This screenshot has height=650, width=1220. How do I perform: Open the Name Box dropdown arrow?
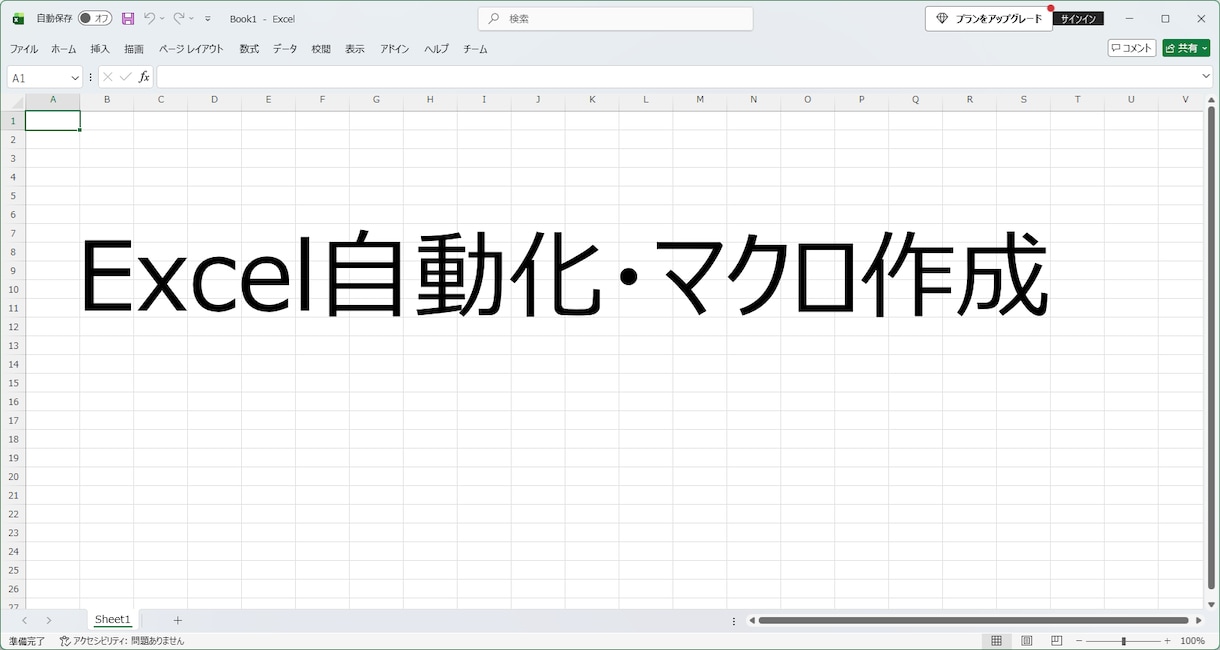pos(75,77)
